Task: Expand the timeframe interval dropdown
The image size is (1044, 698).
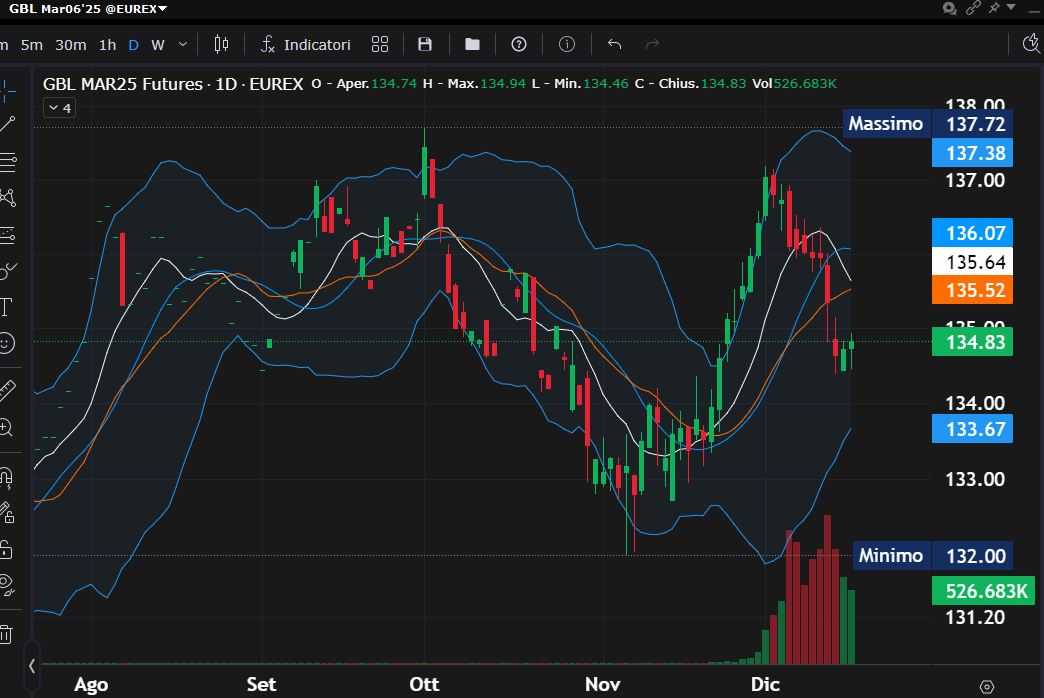Action: click(x=182, y=44)
